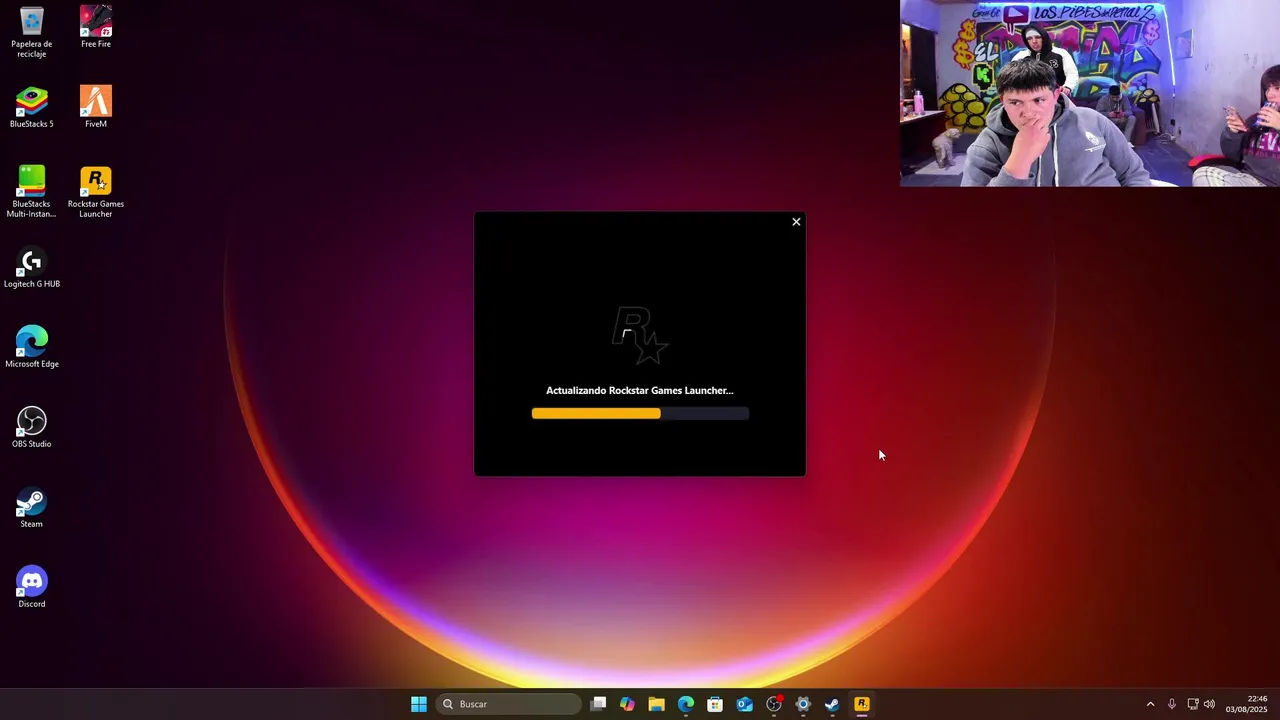
Task: Close the Rockstar Games Launcher update dialog
Action: point(796,222)
